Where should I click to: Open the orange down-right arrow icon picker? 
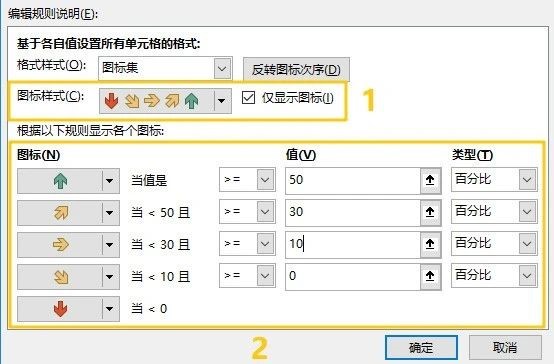68,277
